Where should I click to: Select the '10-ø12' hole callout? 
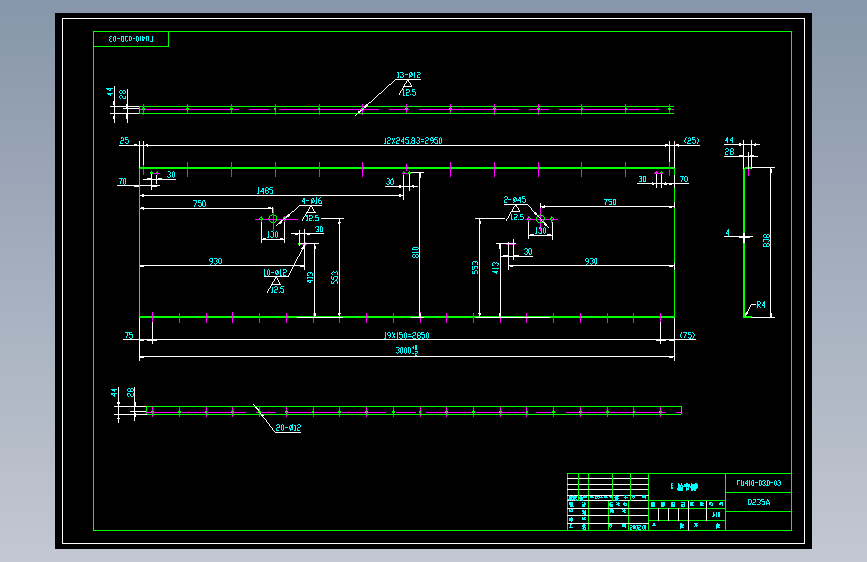(x=275, y=272)
